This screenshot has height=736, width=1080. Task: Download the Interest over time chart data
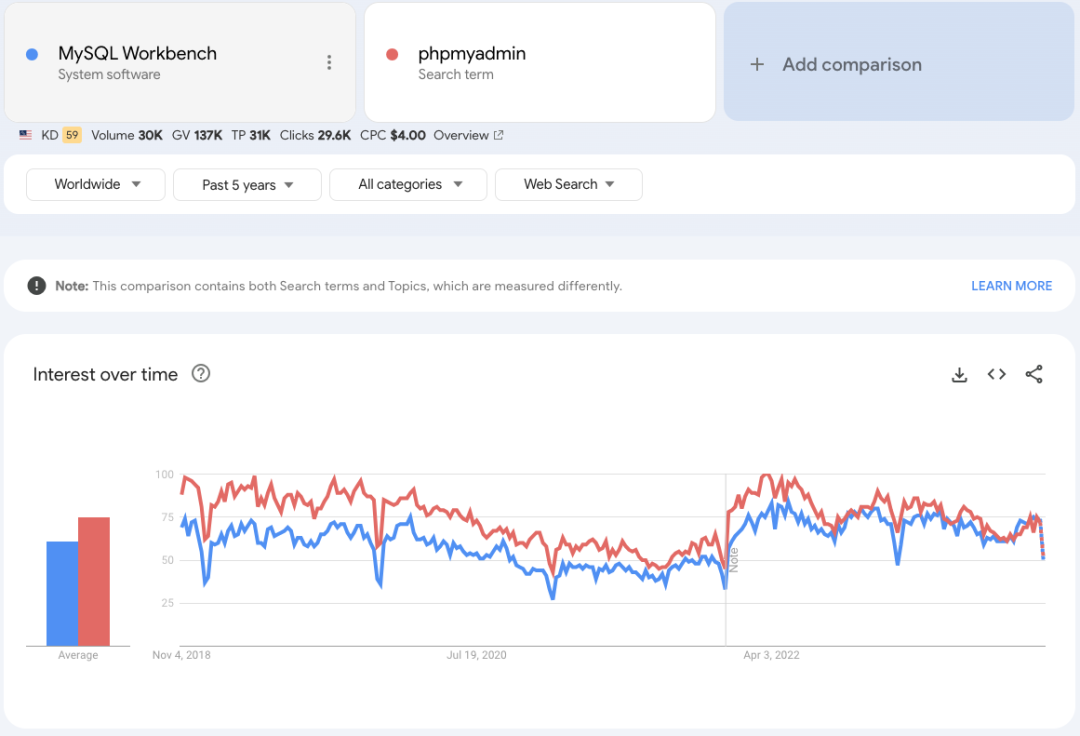point(959,375)
